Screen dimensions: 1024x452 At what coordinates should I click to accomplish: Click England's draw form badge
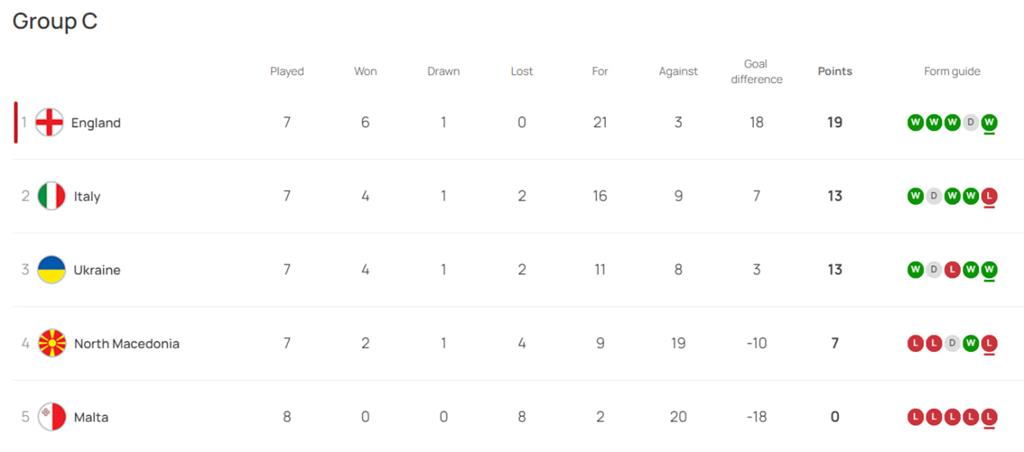click(971, 123)
